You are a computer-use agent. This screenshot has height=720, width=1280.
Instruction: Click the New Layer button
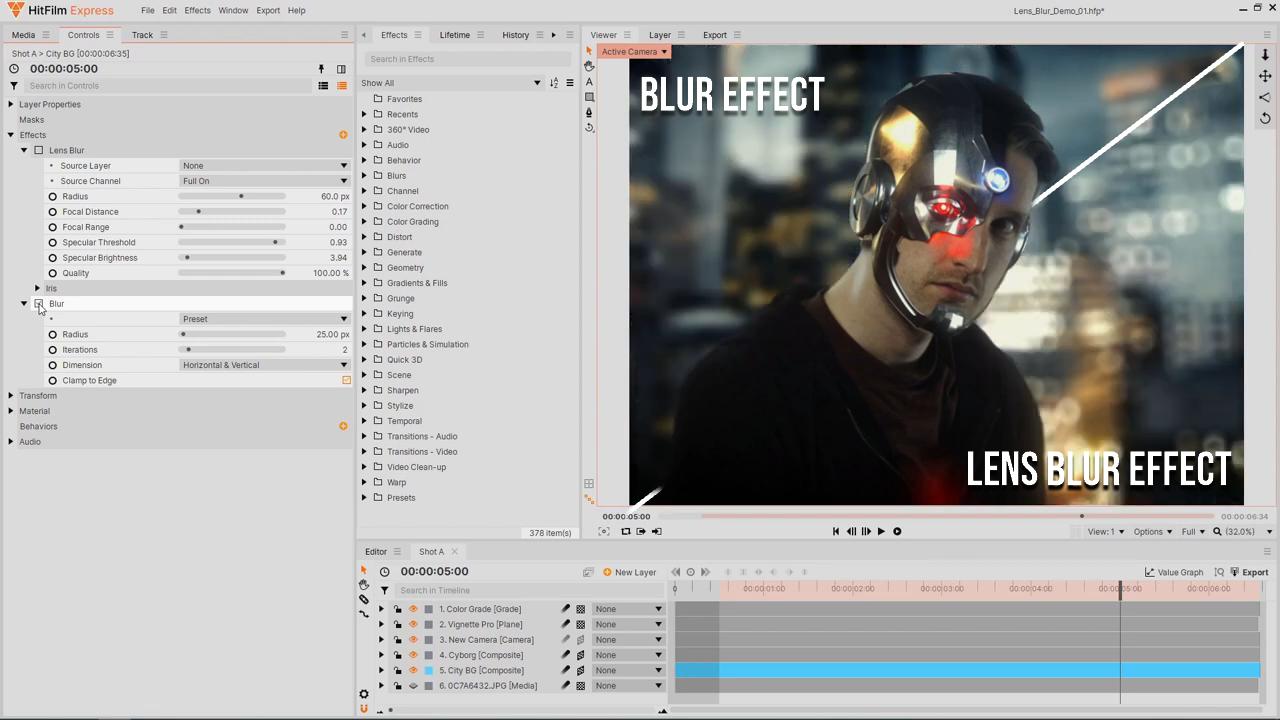pos(630,572)
